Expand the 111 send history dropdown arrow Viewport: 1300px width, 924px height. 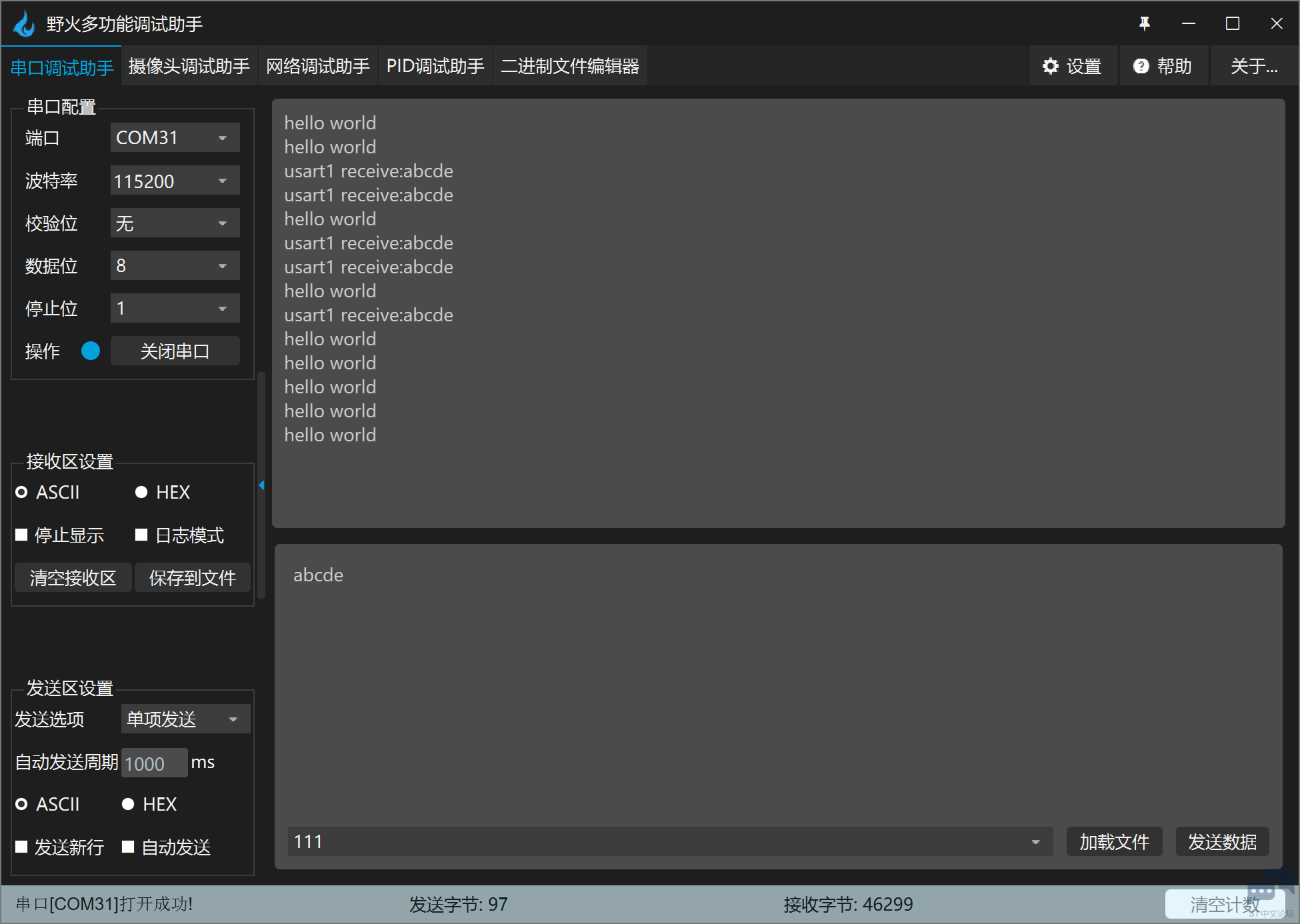point(1036,842)
